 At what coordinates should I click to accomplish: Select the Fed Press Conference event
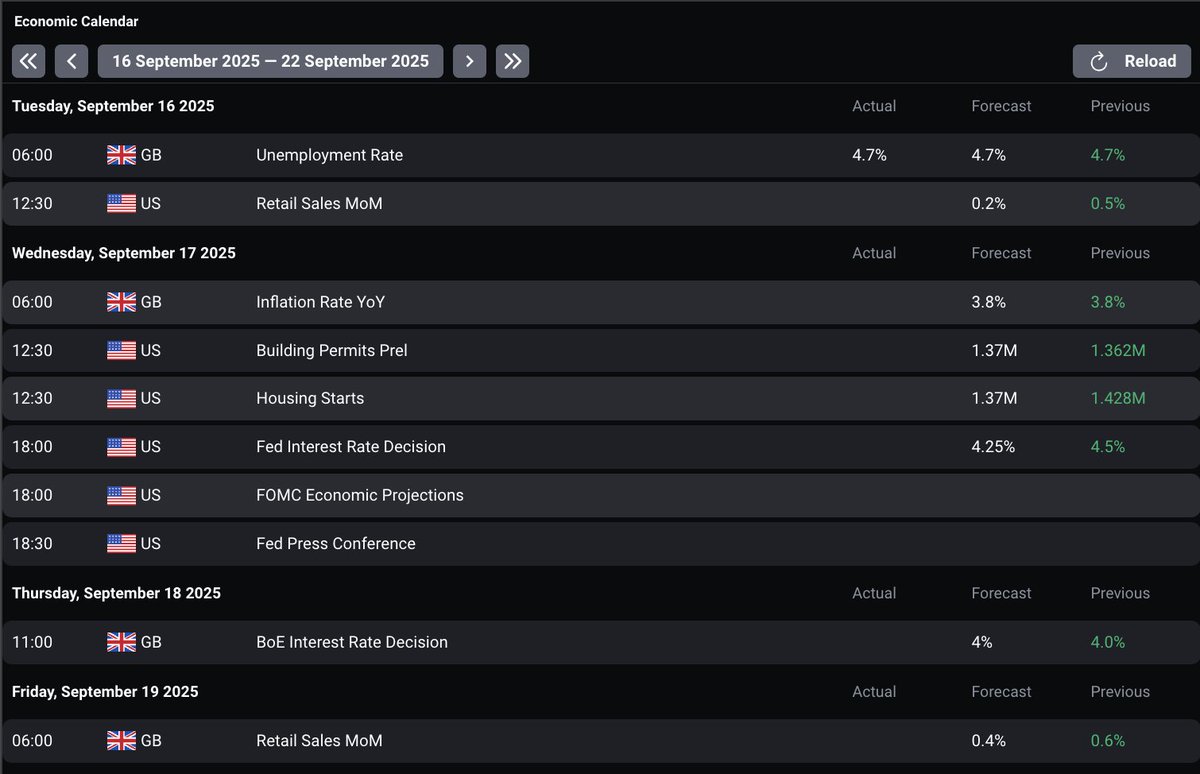pyautogui.click(x=336, y=544)
